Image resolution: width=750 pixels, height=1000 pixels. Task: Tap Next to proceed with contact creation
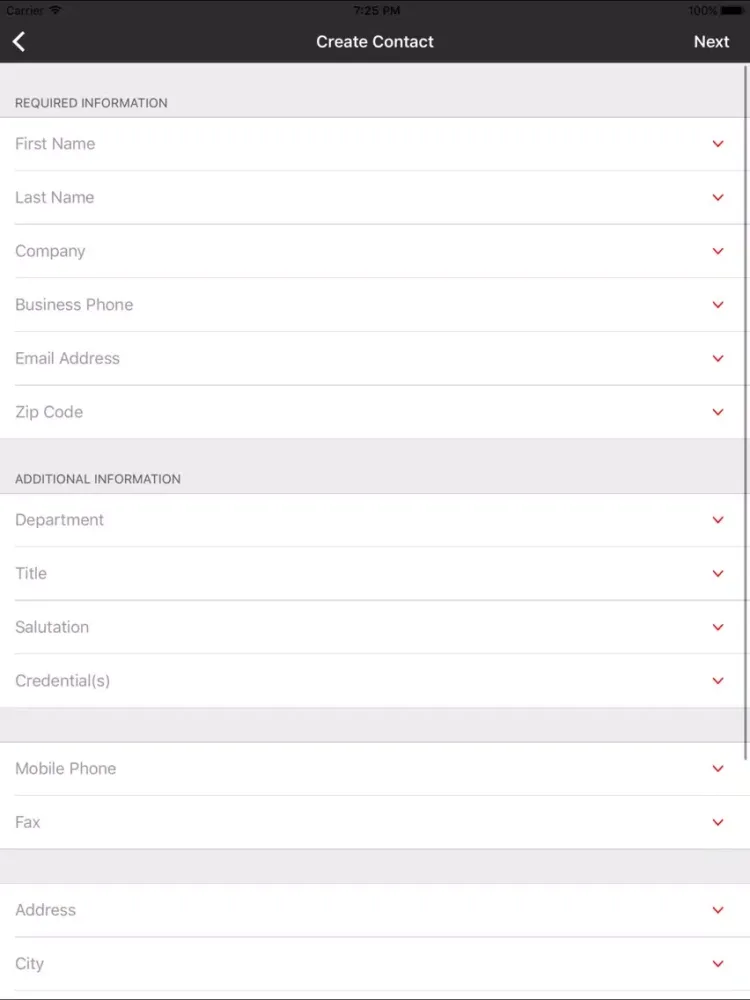coord(711,41)
